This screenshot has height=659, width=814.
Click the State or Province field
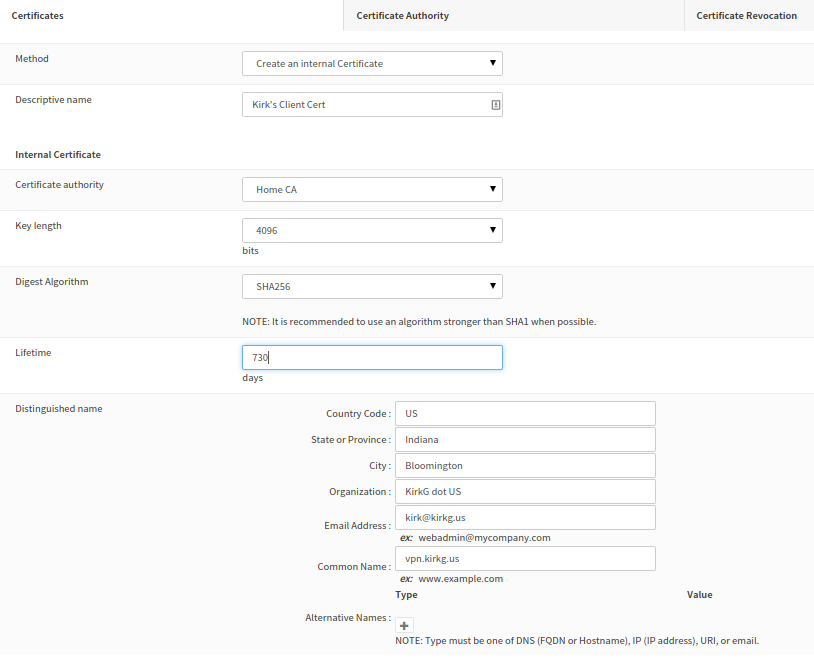[525, 440]
